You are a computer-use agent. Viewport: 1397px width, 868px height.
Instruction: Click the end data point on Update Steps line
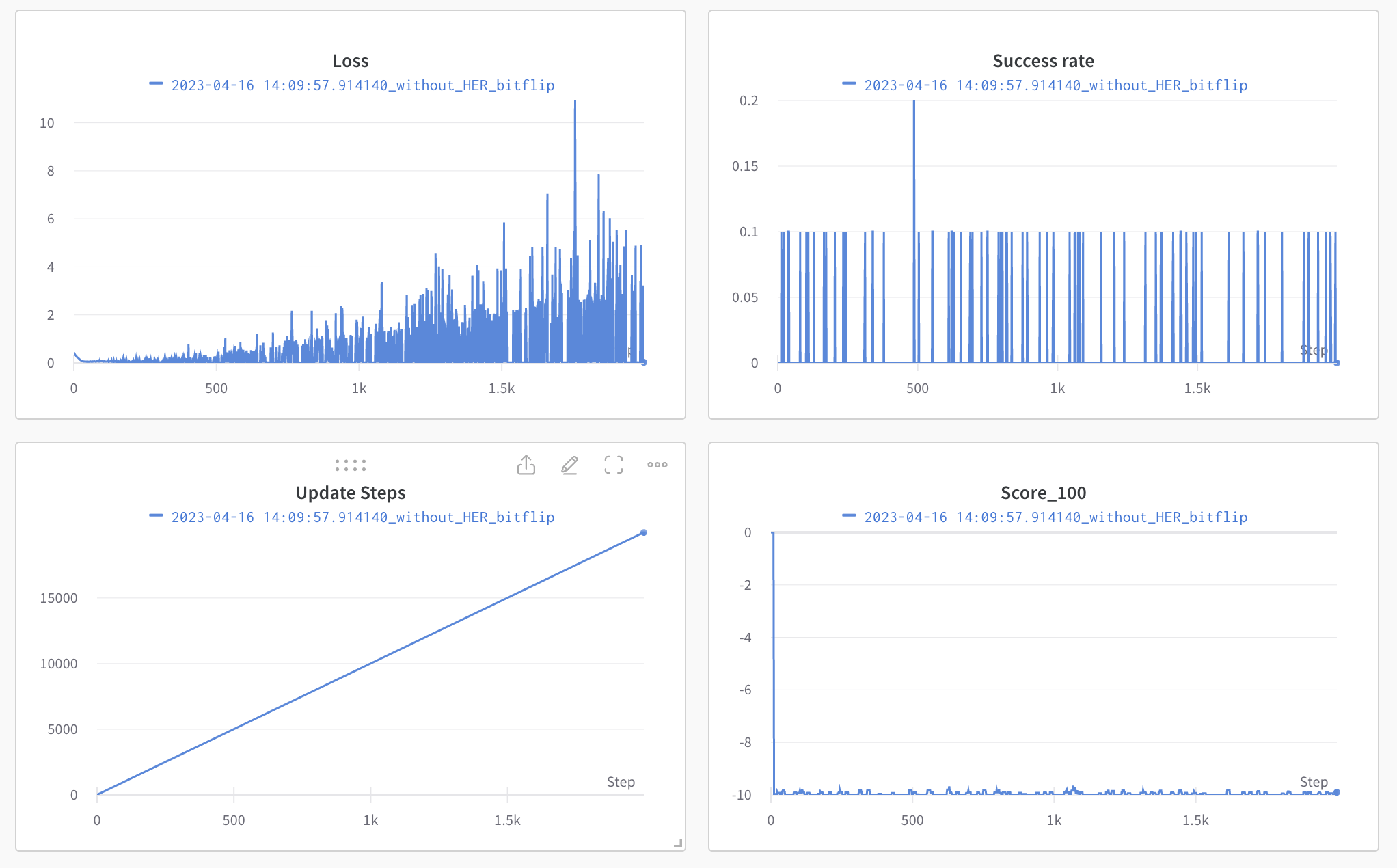coord(644,532)
